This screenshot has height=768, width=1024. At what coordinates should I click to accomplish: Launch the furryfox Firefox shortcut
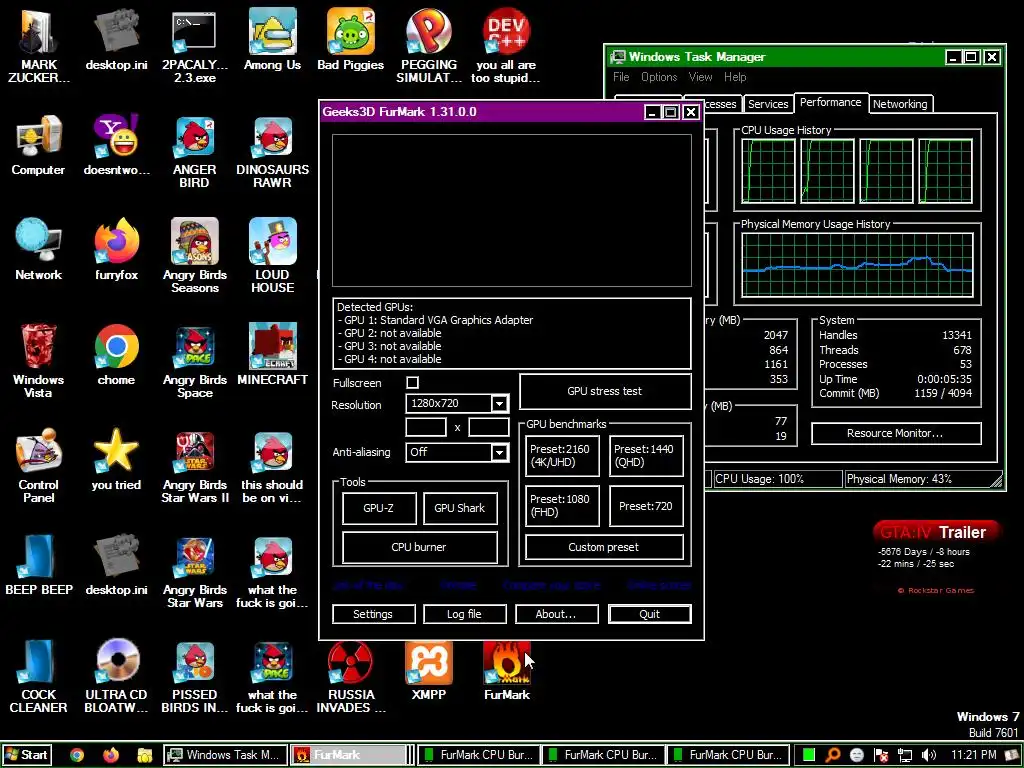point(116,249)
